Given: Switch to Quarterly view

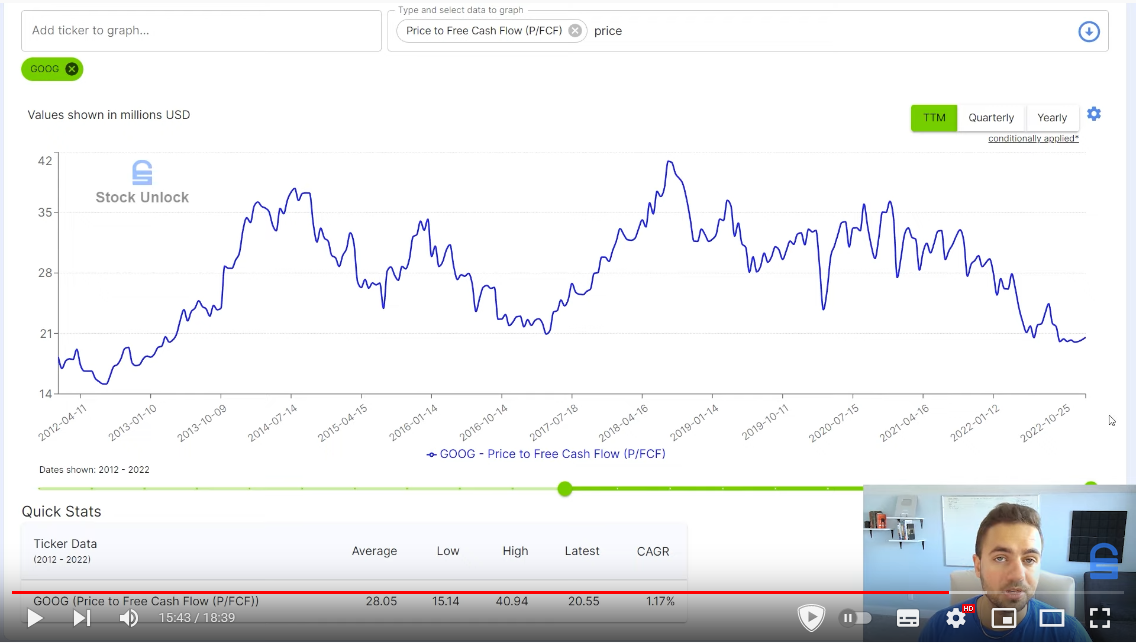Looking at the screenshot, I should tap(991, 117).
